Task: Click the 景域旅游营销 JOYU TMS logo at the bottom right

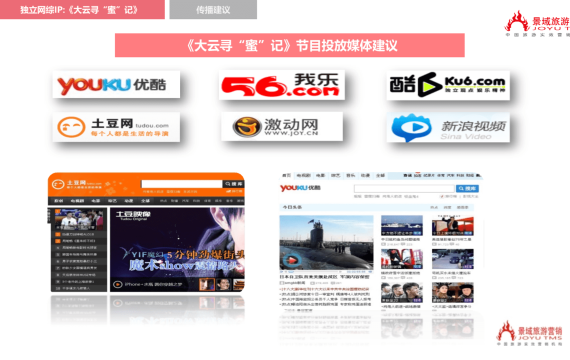Action: pyautogui.click(x=530, y=333)
